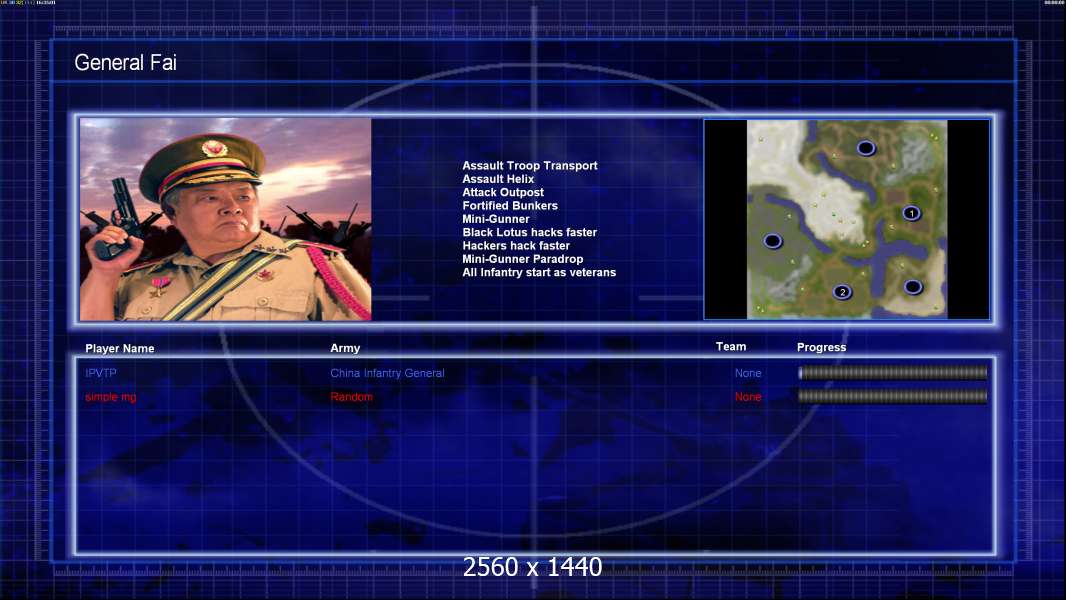1066x600 pixels.
Task: Click the '2560 x 1440' resolution text
Action: pyautogui.click(x=532, y=567)
